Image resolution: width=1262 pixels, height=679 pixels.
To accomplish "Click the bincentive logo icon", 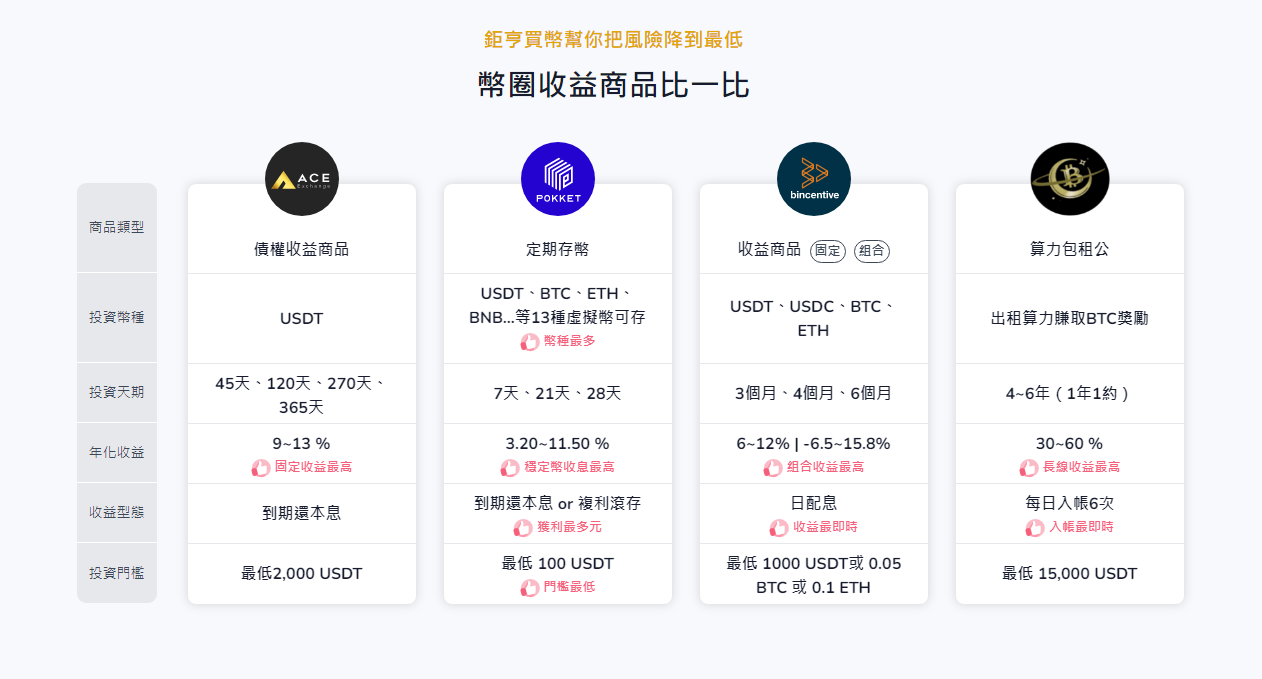I will (813, 180).
